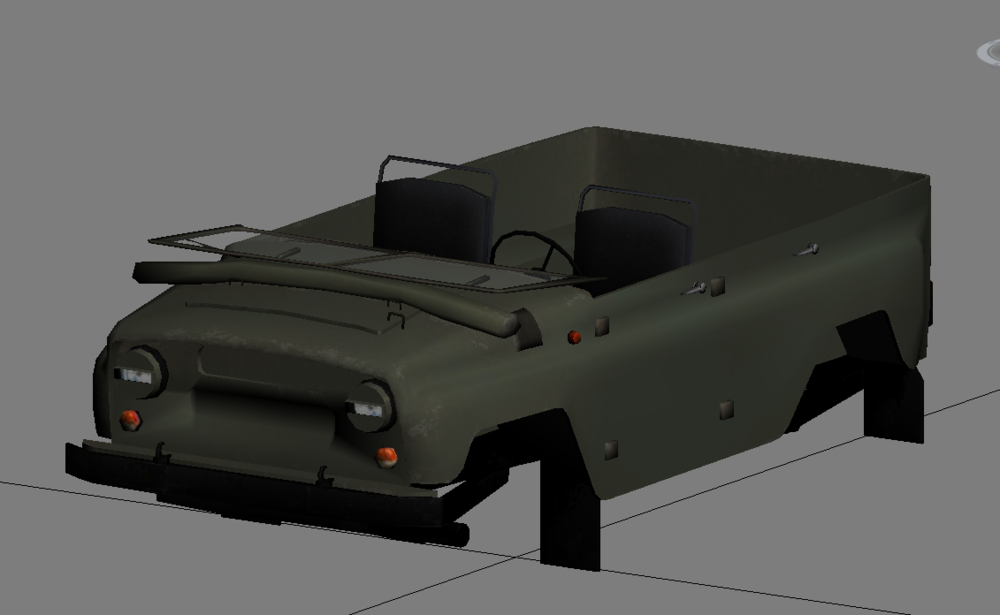Click the orange turn signal on the bumper's far end

[130, 419]
